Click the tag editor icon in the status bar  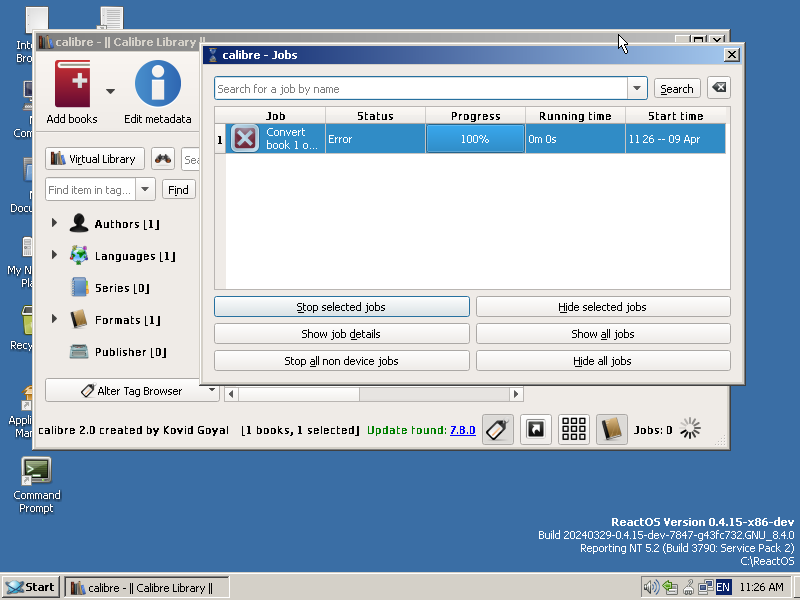[x=498, y=429]
